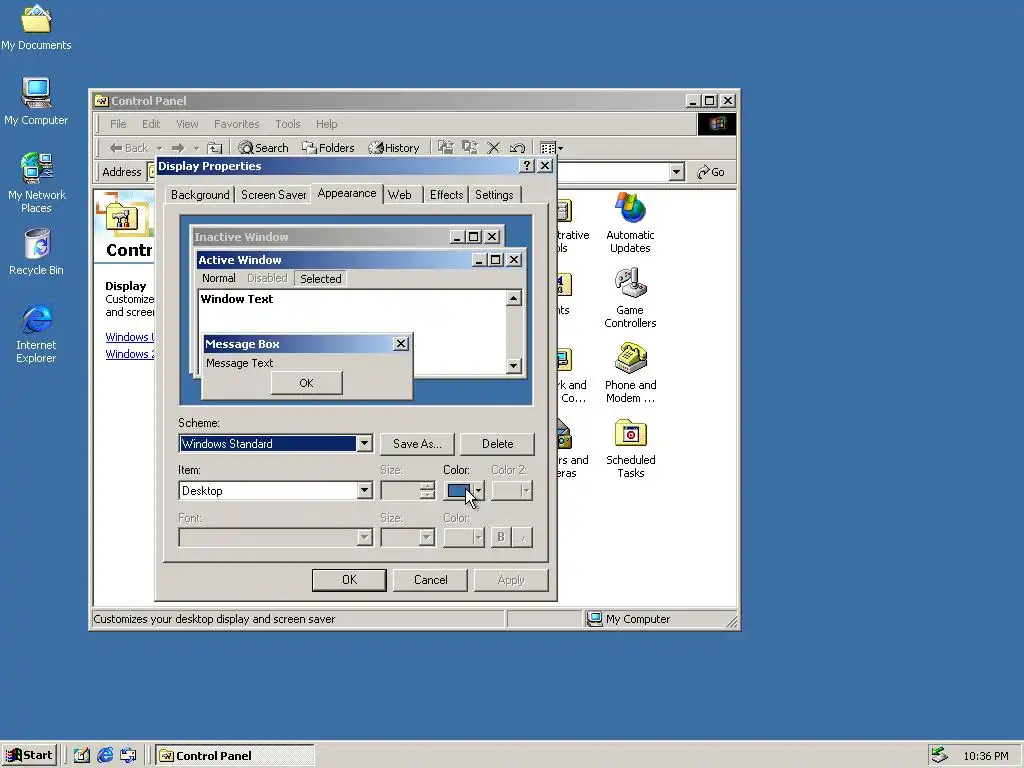Click preview OK button in message box
Image resolution: width=1024 pixels, height=768 pixels.
(306, 383)
